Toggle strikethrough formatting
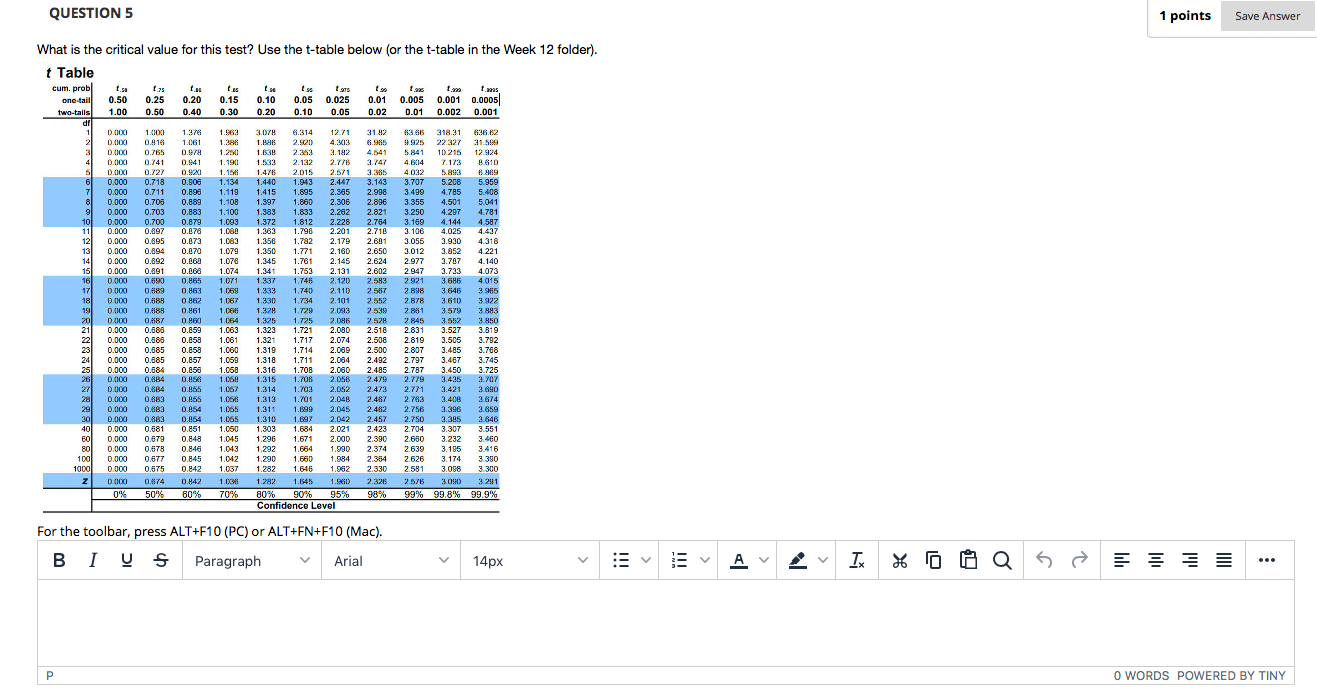 159,561
